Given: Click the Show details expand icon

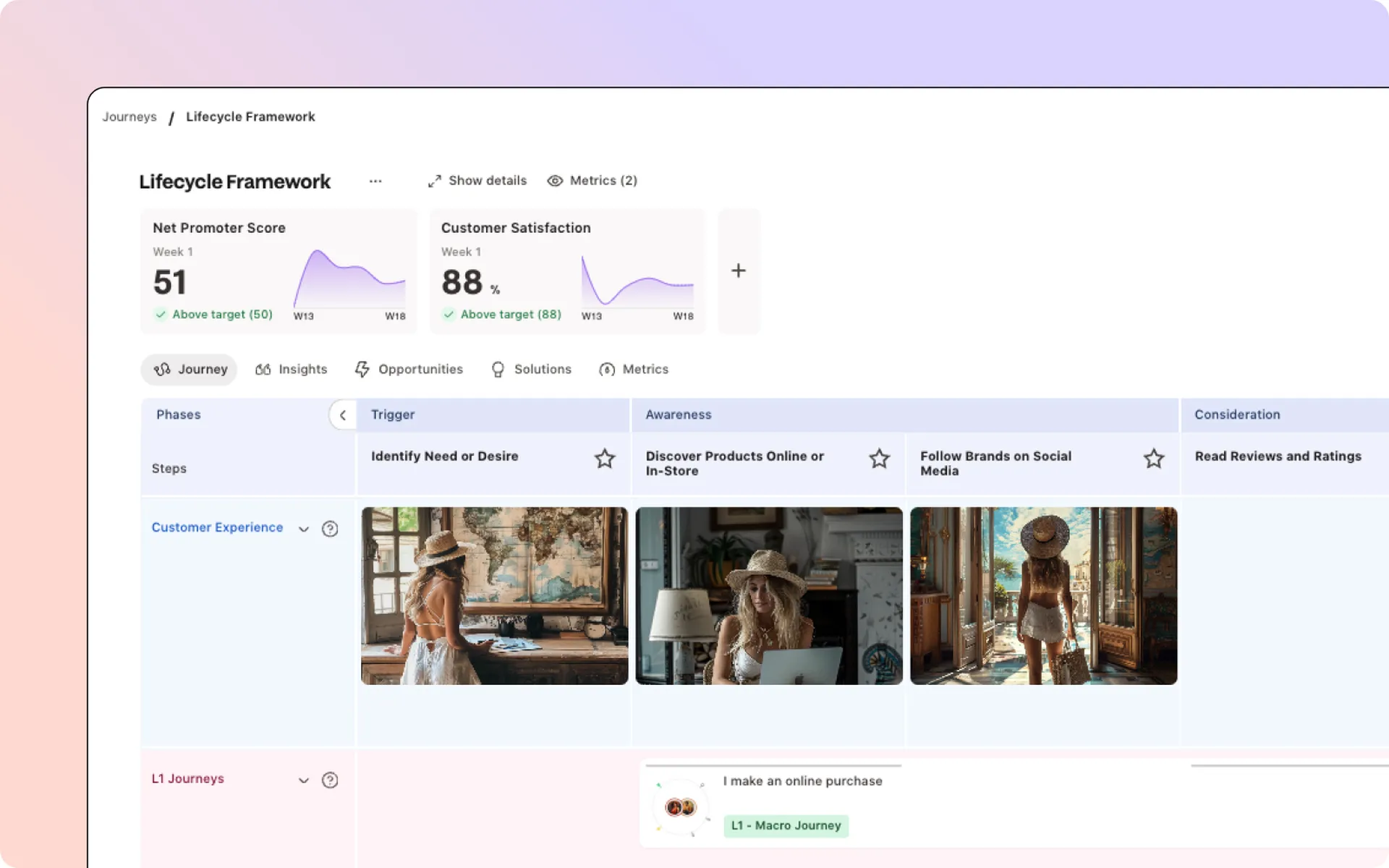Looking at the screenshot, I should tap(434, 181).
